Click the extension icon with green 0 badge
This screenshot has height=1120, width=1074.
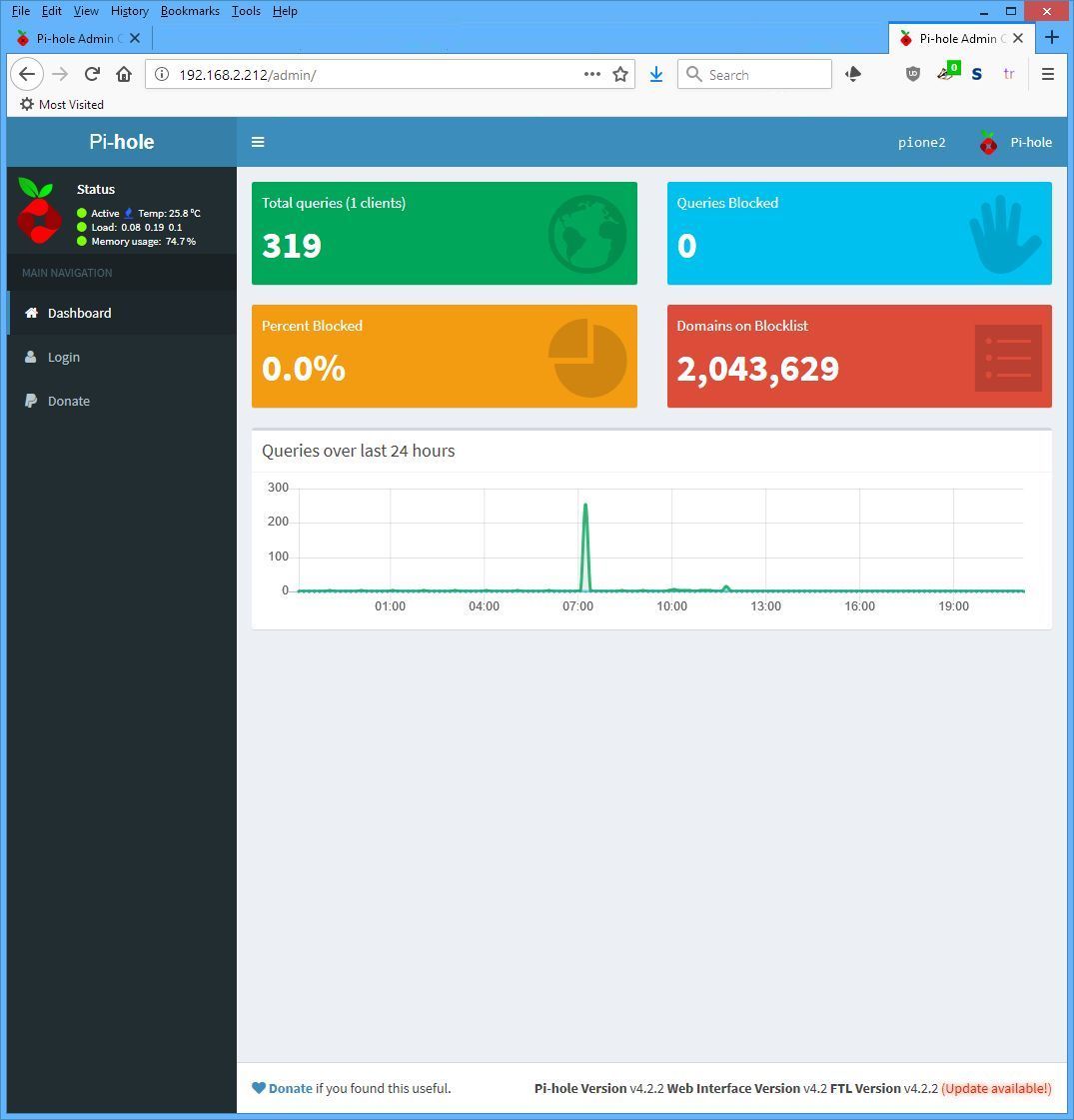pos(947,72)
